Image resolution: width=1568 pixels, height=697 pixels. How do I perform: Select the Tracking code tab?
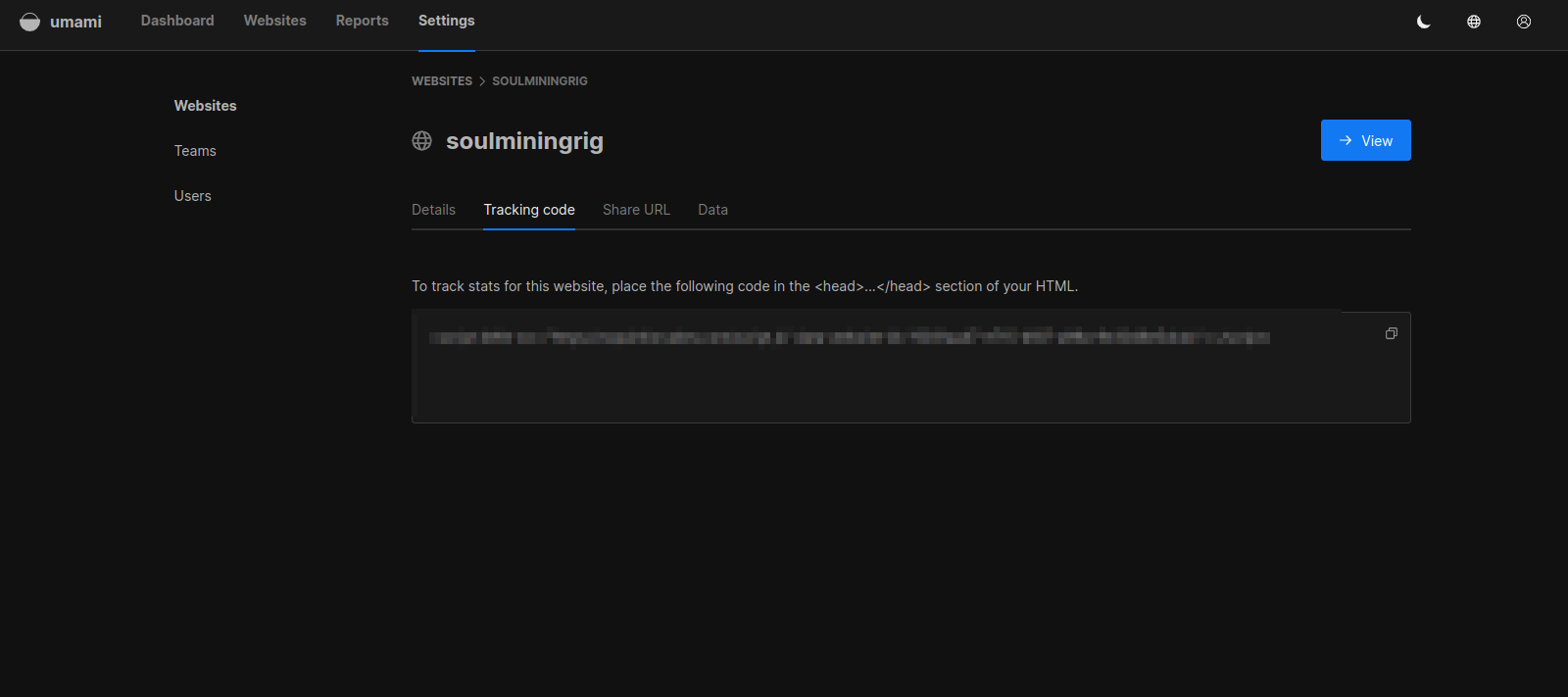click(x=529, y=210)
